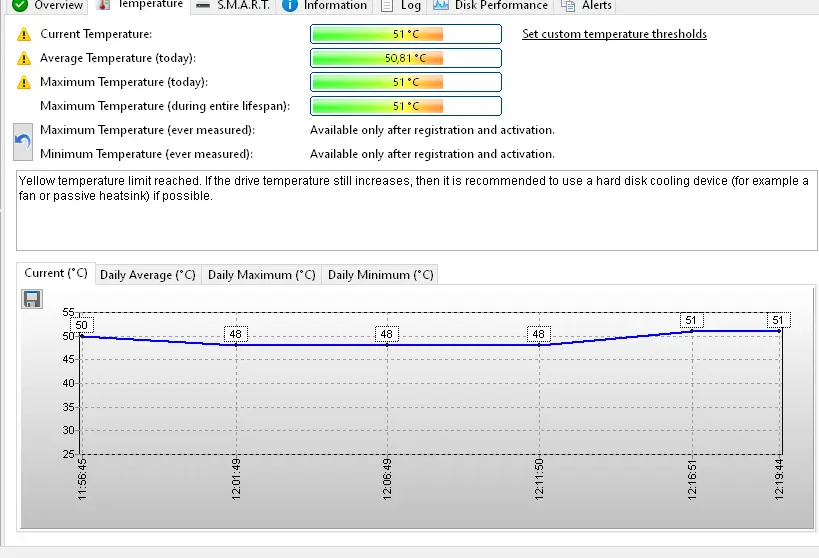Click the 12:16:51 time axis label
The width and height of the screenshot is (819, 558).
tap(692, 479)
